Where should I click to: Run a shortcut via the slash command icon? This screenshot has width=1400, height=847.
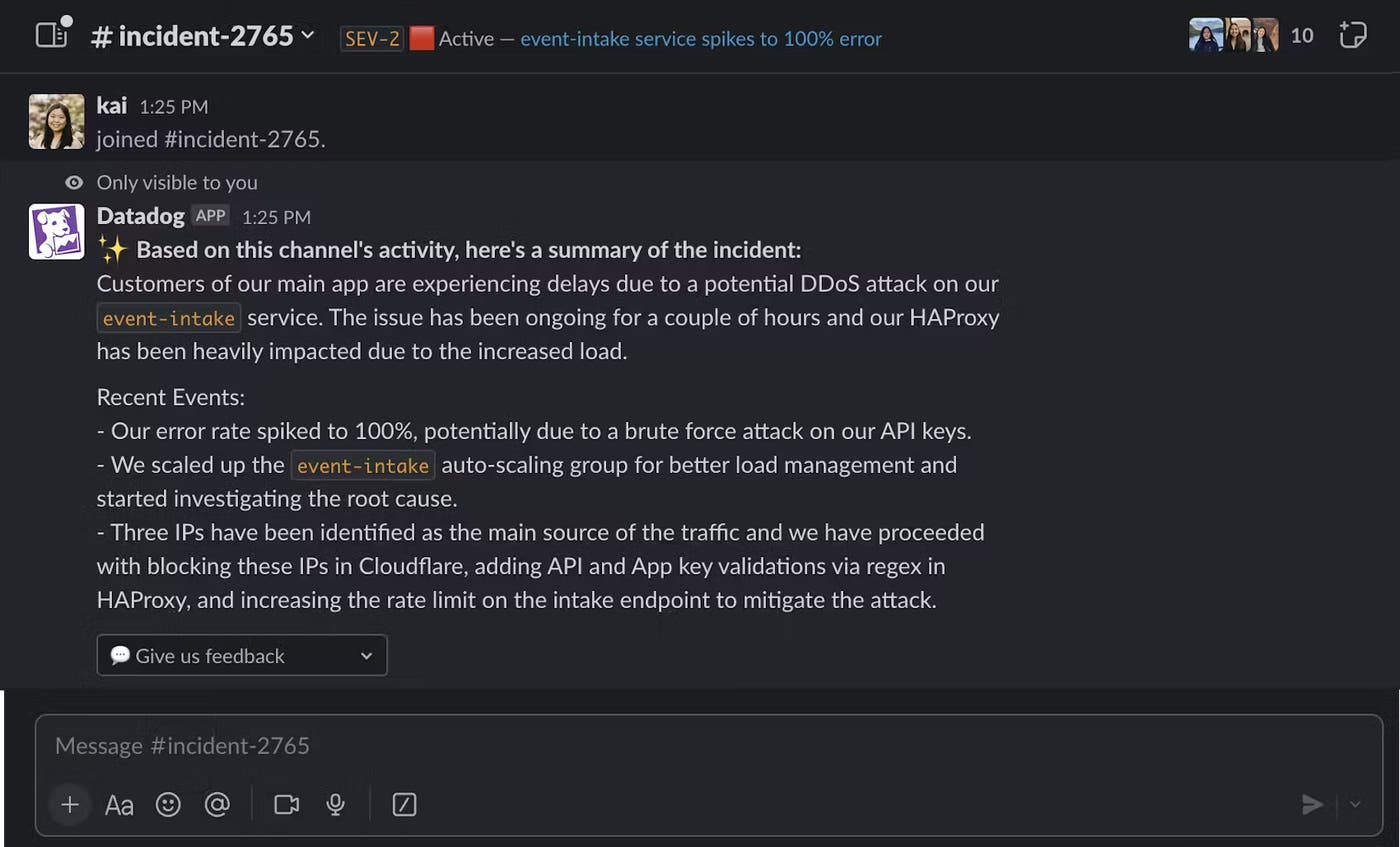(404, 804)
